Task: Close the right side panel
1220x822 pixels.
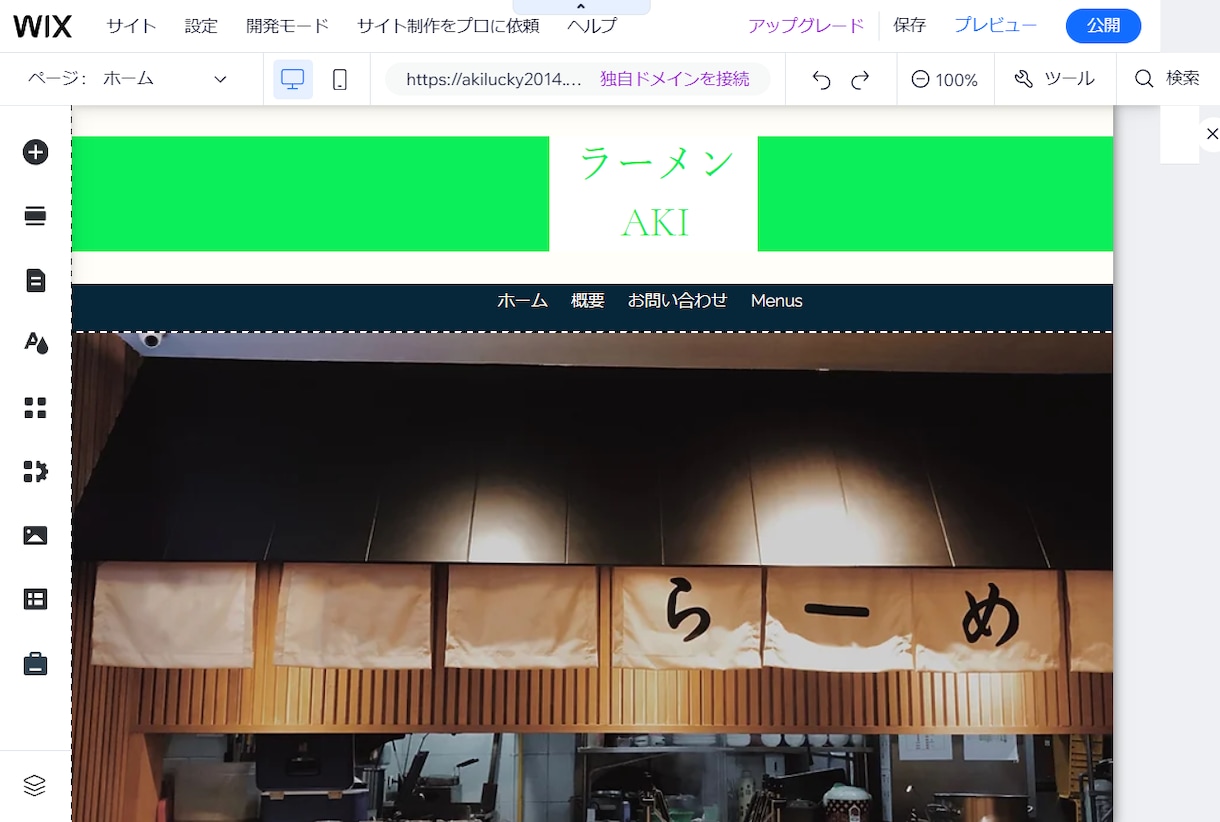Action: pos(1212,133)
